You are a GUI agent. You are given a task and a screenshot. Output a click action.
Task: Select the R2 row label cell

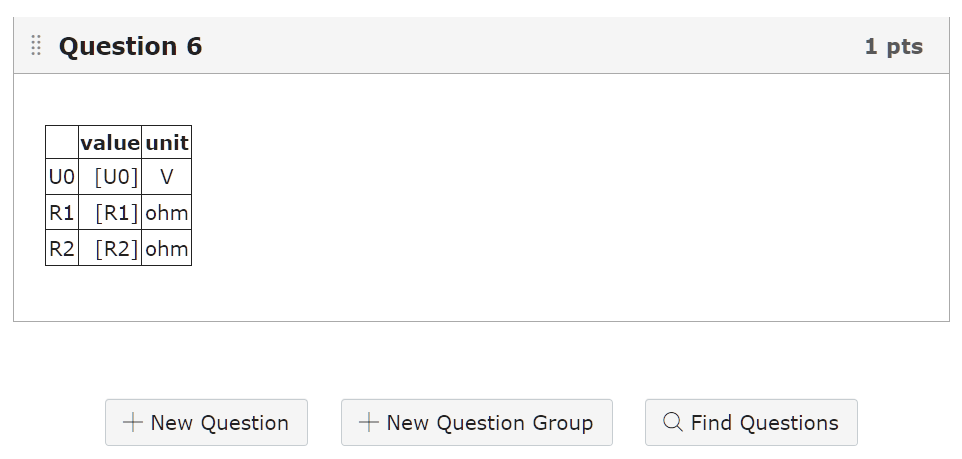(61, 248)
